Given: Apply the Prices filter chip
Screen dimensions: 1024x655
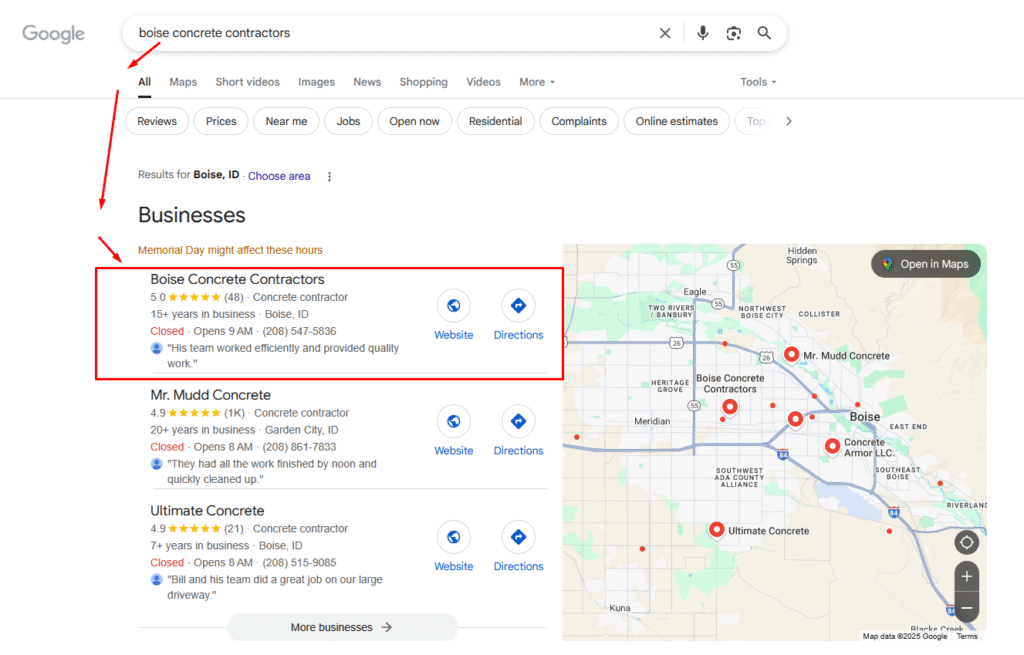Looking at the screenshot, I should pos(221,121).
